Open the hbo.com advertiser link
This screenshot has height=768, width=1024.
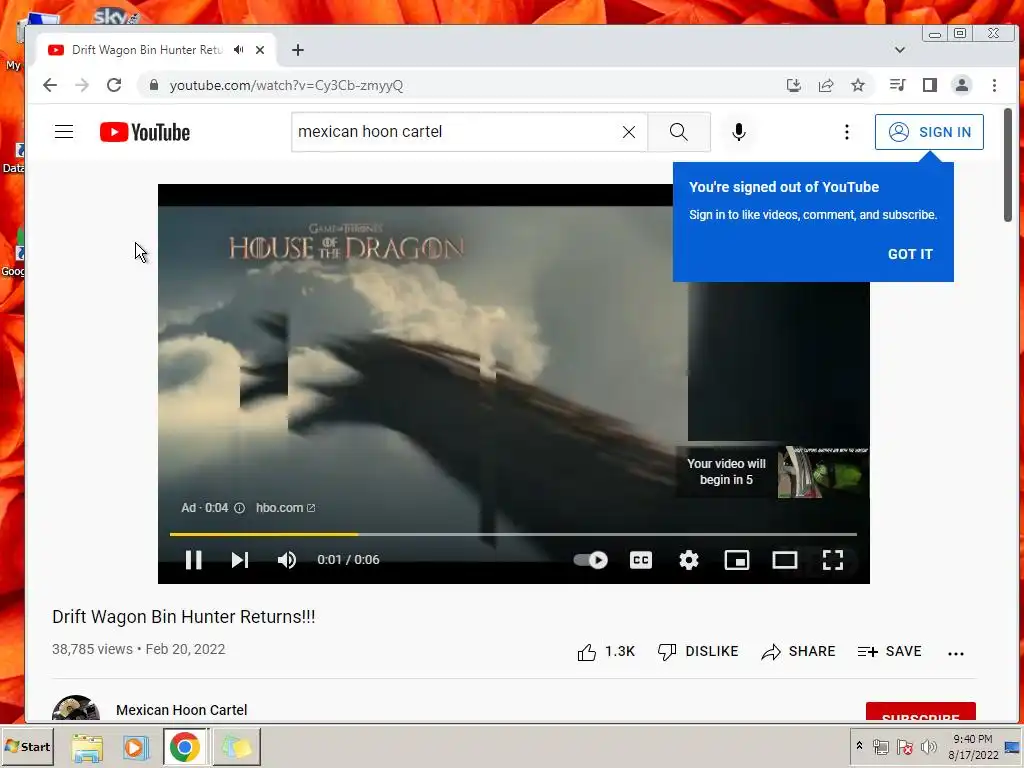[285, 507]
